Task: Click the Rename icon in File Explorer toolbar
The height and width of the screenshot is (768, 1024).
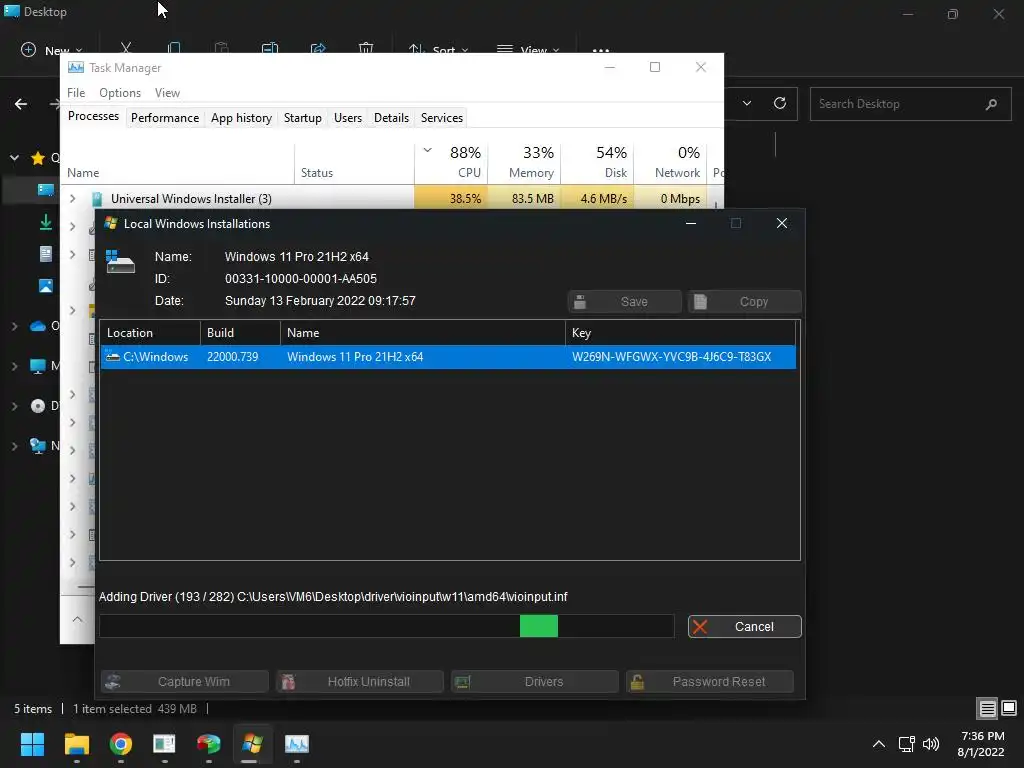Action: [x=270, y=48]
